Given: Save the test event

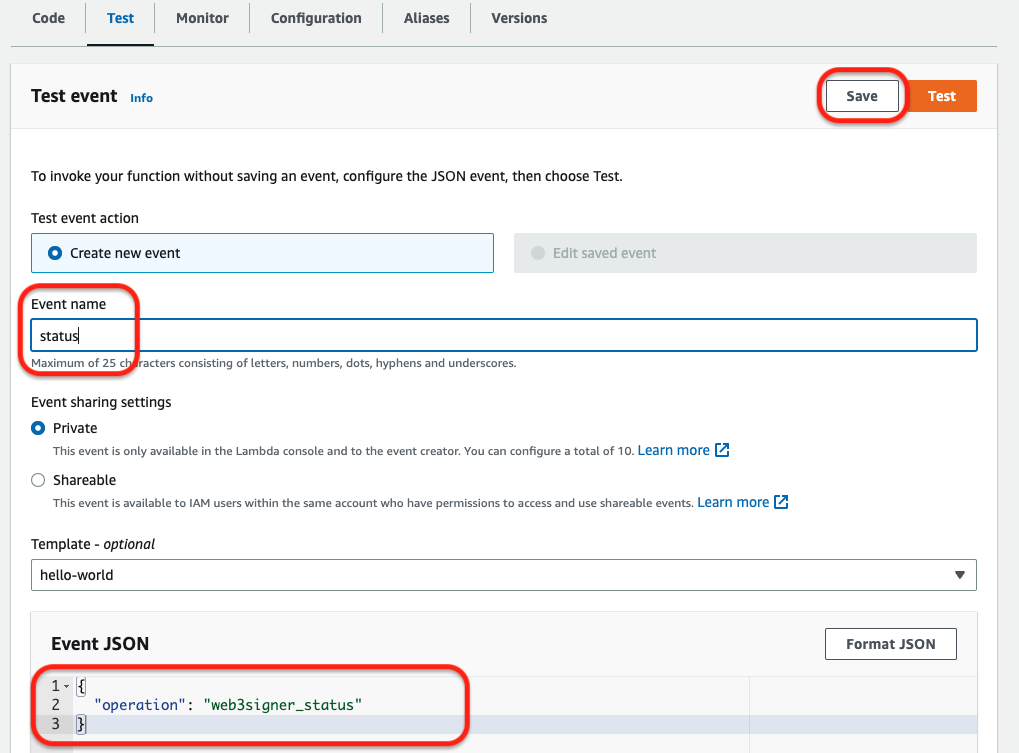Looking at the screenshot, I should pyautogui.click(x=862, y=96).
